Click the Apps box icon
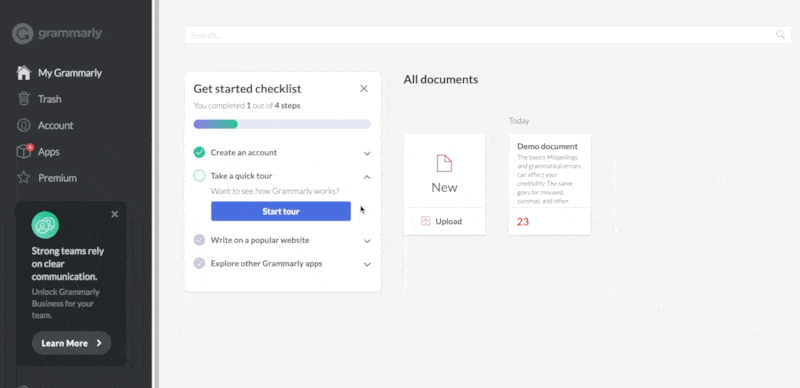This screenshot has width=800, height=388. point(23,152)
